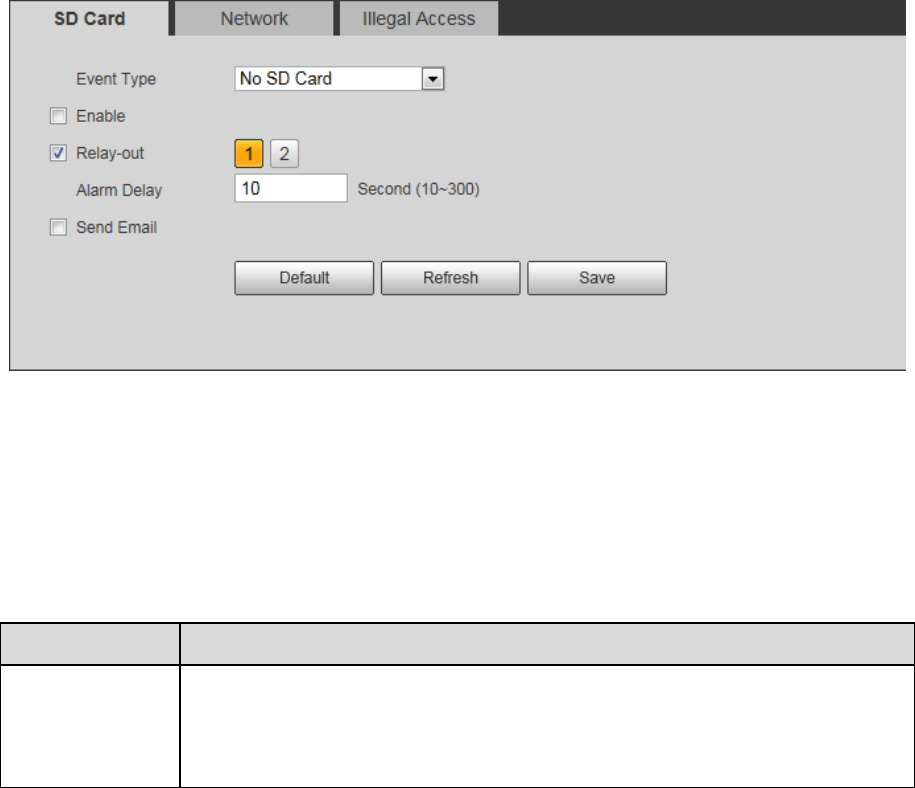Toggle relay-out channel 1 button

click(x=249, y=154)
